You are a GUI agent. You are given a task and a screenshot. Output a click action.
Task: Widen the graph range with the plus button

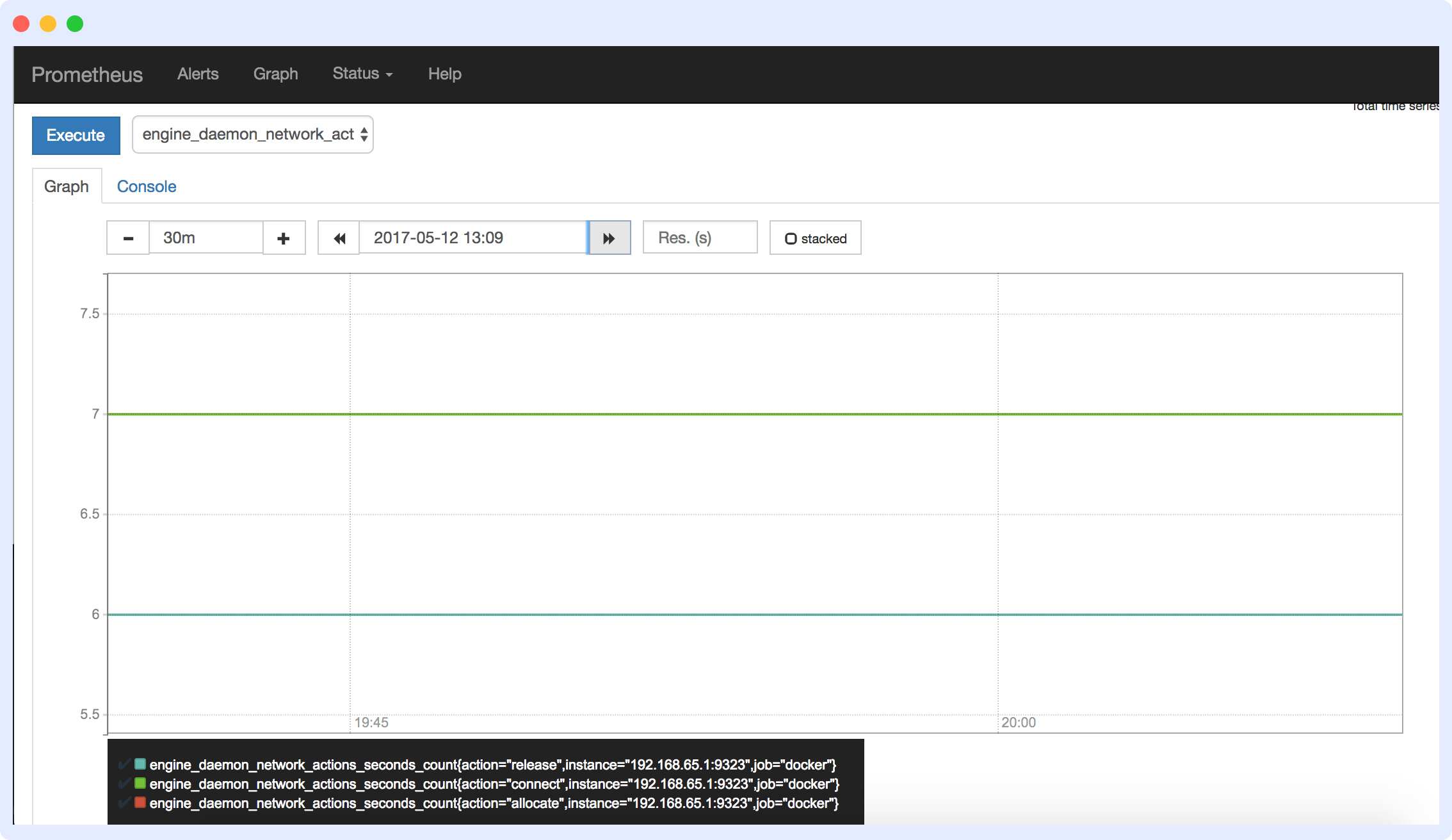(x=284, y=238)
